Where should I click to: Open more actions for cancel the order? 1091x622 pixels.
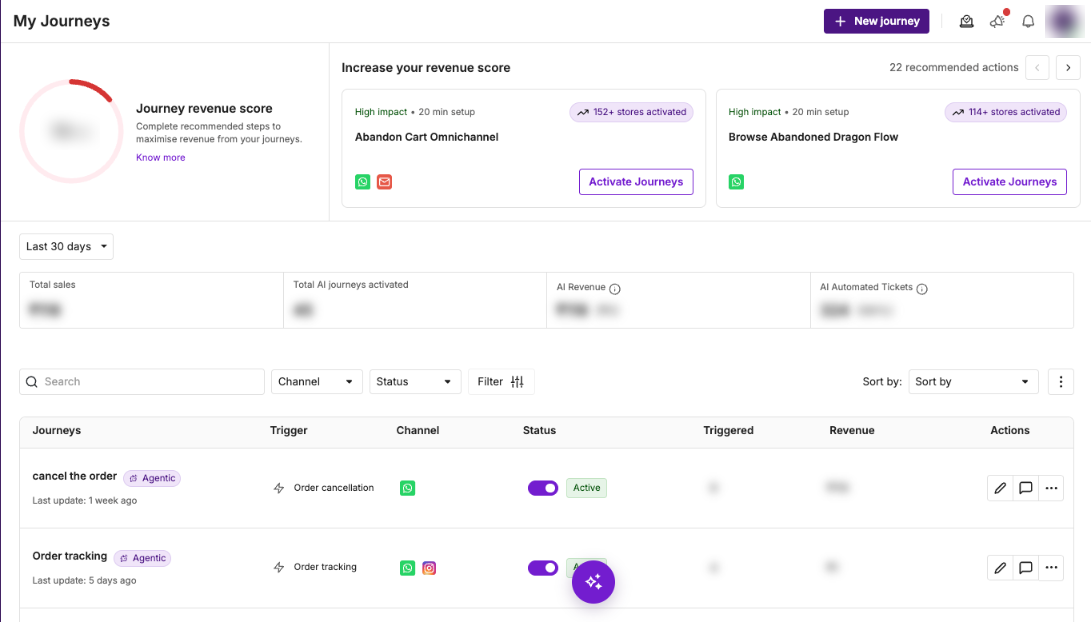tap(1051, 488)
